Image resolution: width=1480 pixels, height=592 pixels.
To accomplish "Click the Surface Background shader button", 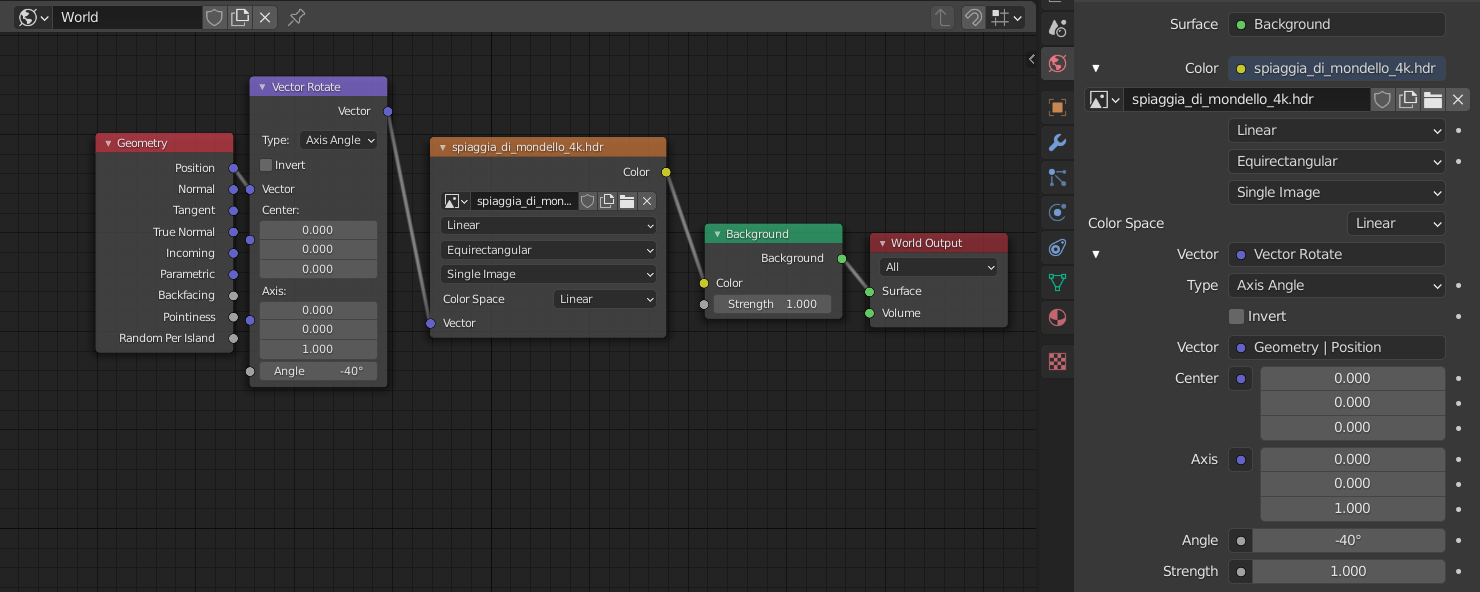I will [x=1336, y=24].
